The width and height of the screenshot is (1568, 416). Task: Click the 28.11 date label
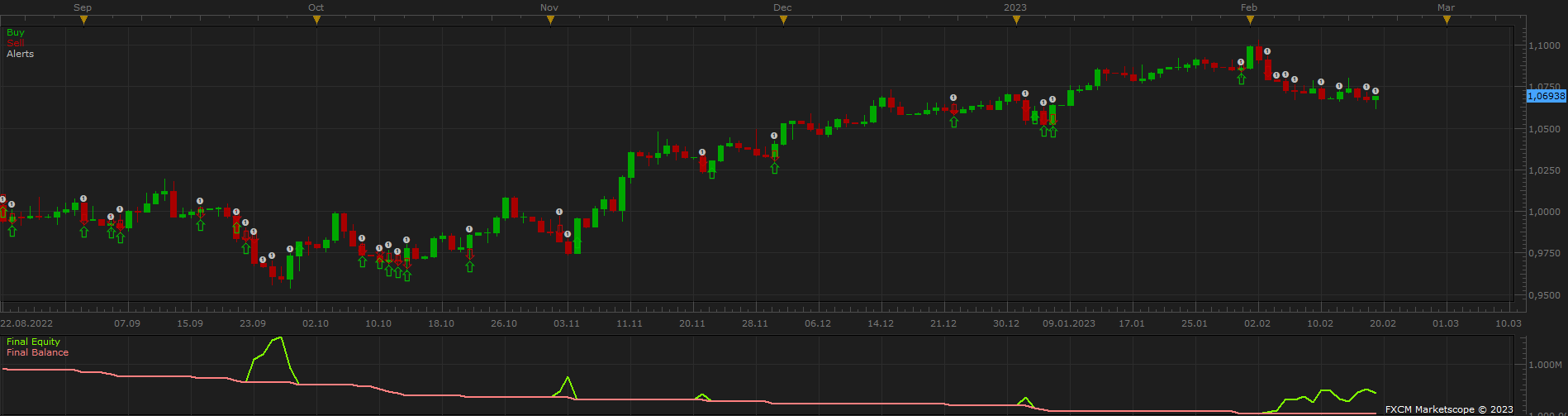tap(755, 323)
